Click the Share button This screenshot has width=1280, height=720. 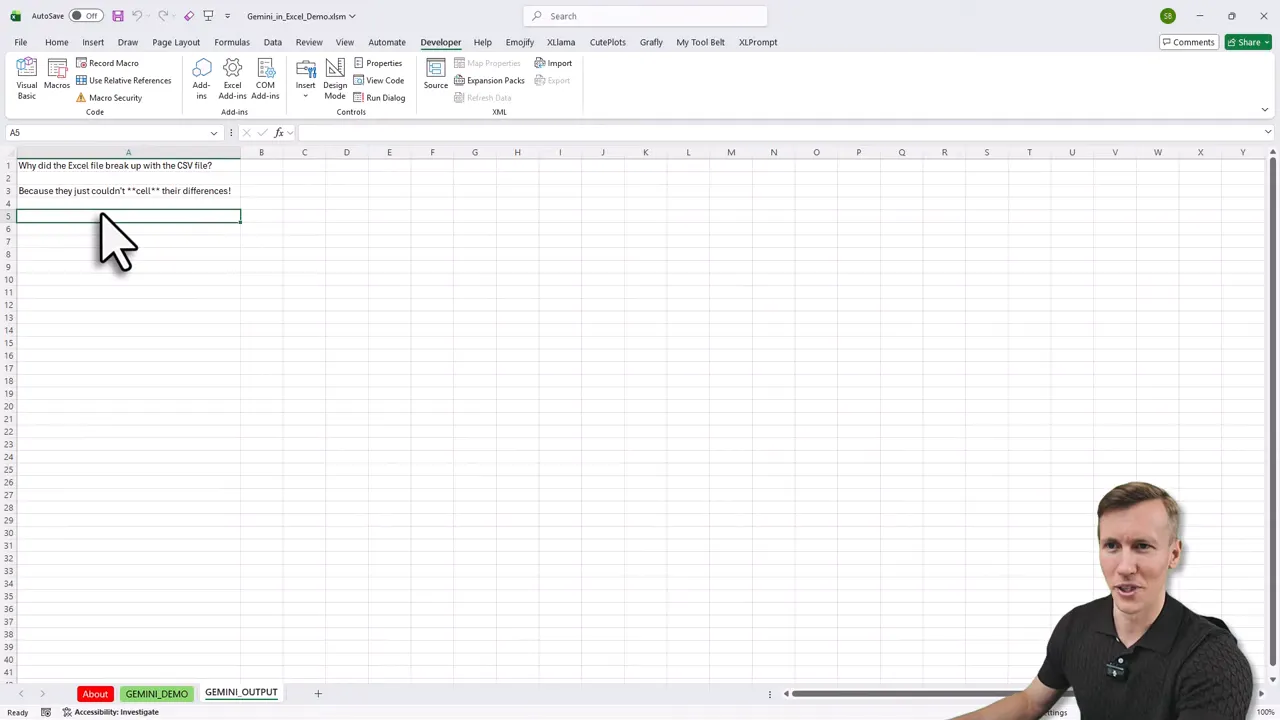(x=1248, y=42)
